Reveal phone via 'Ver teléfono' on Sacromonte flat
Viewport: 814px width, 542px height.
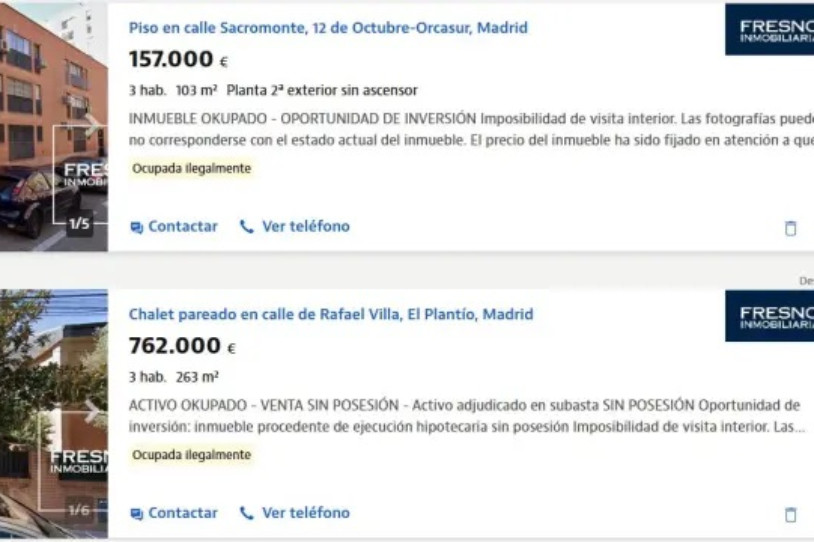click(306, 227)
